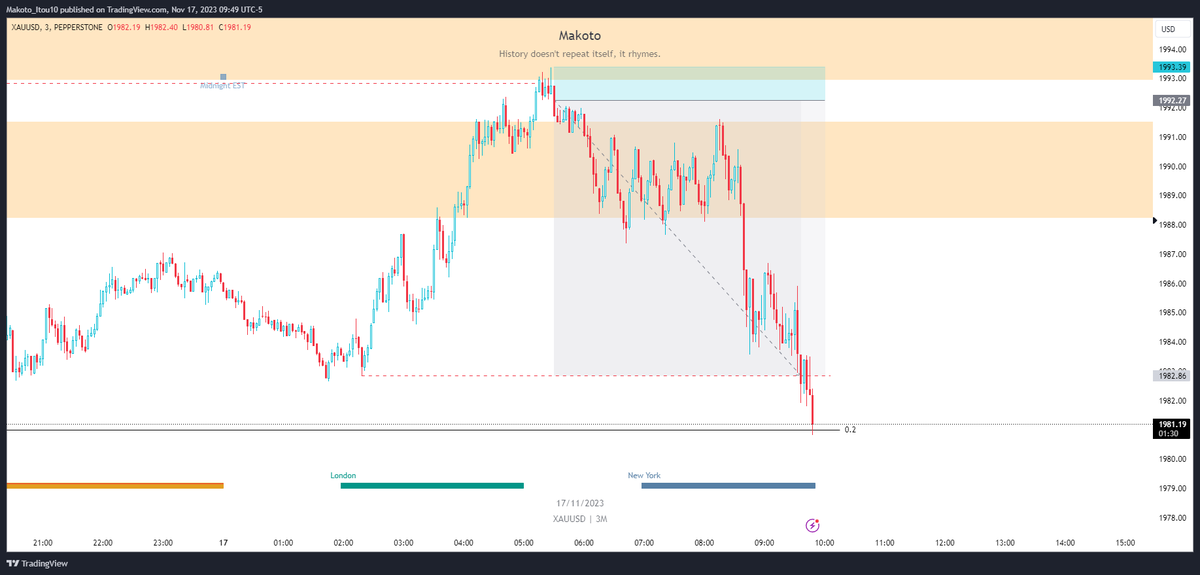Click the 01:30 candle countdown timer
This screenshot has height=575, width=1200.
[1169, 434]
